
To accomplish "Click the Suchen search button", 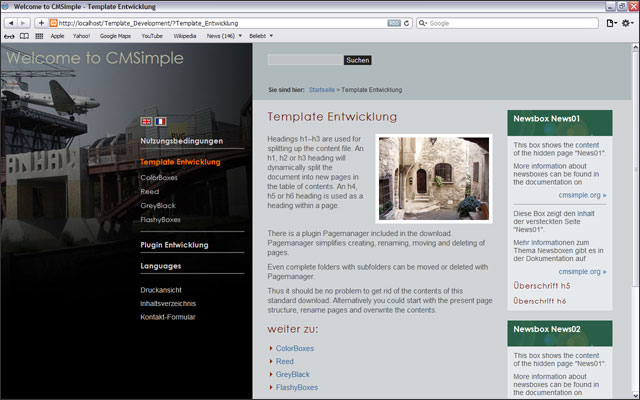I will point(358,60).
